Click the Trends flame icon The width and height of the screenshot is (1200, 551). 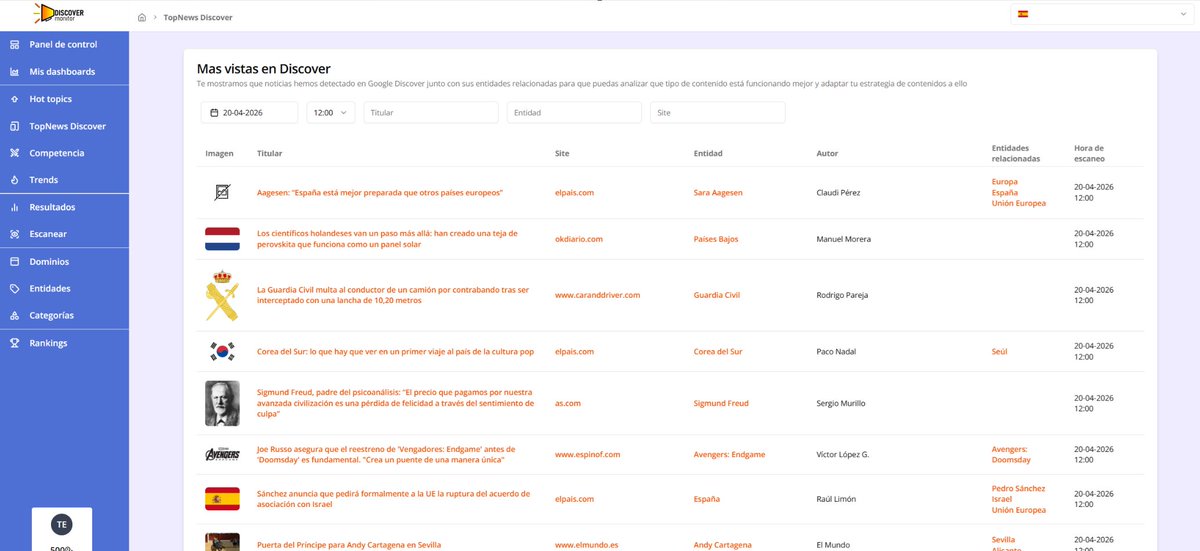pyautogui.click(x=15, y=180)
